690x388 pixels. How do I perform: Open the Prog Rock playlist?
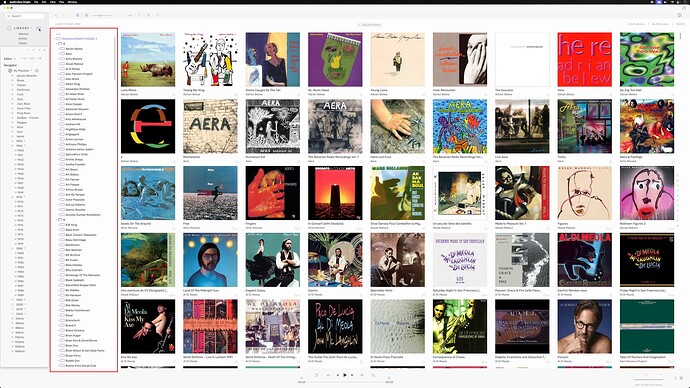click(x=23, y=113)
